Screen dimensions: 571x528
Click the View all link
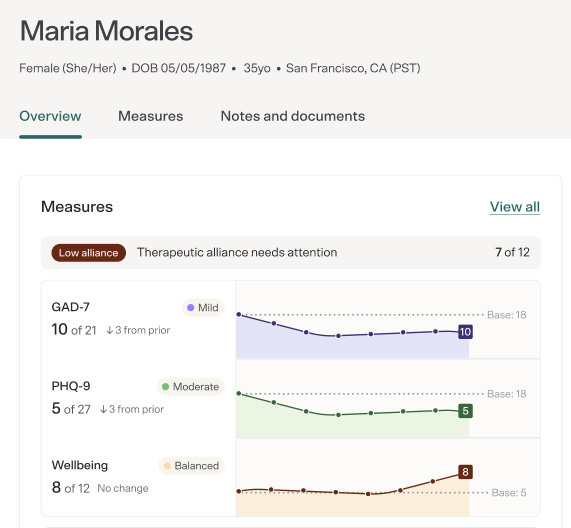pyautogui.click(x=515, y=207)
